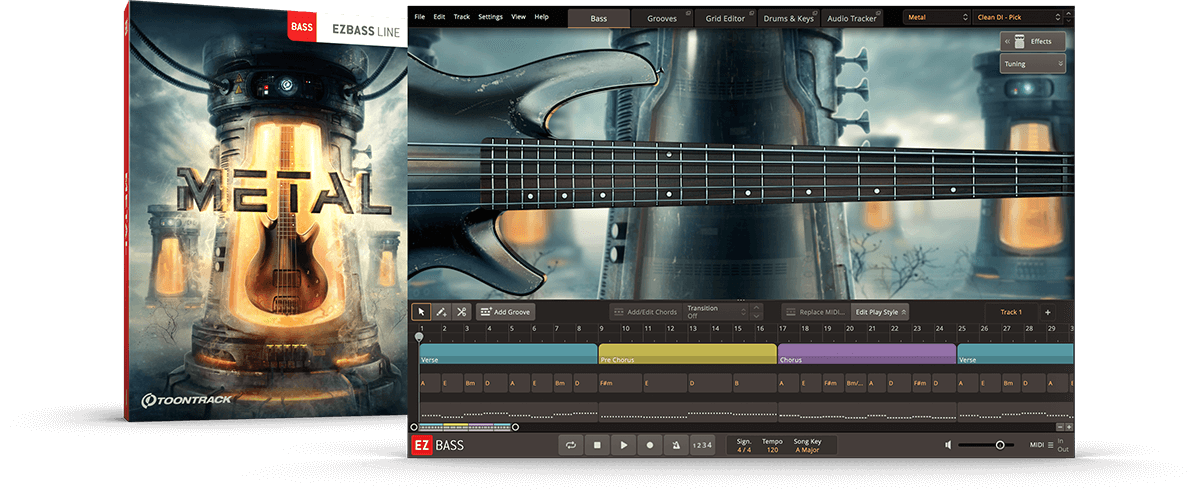Click the song overview minimap scrollbar

tap(465, 427)
